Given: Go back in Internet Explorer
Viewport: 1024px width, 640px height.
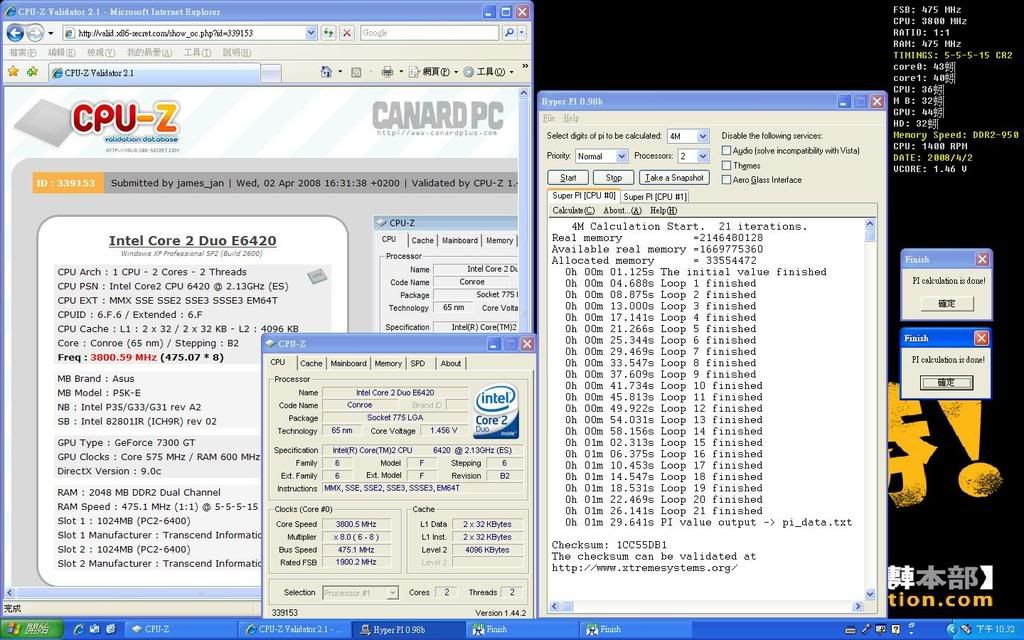Looking at the screenshot, I should coord(14,33).
